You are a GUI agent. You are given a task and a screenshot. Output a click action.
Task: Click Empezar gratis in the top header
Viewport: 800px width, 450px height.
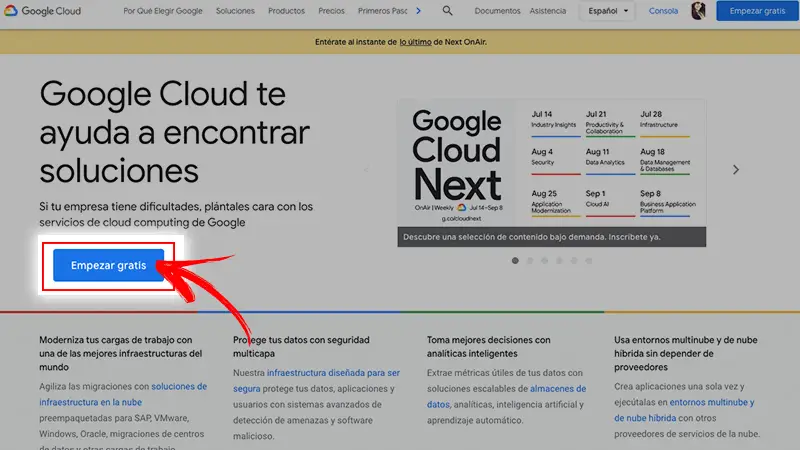pyautogui.click(x=757, y=11)
